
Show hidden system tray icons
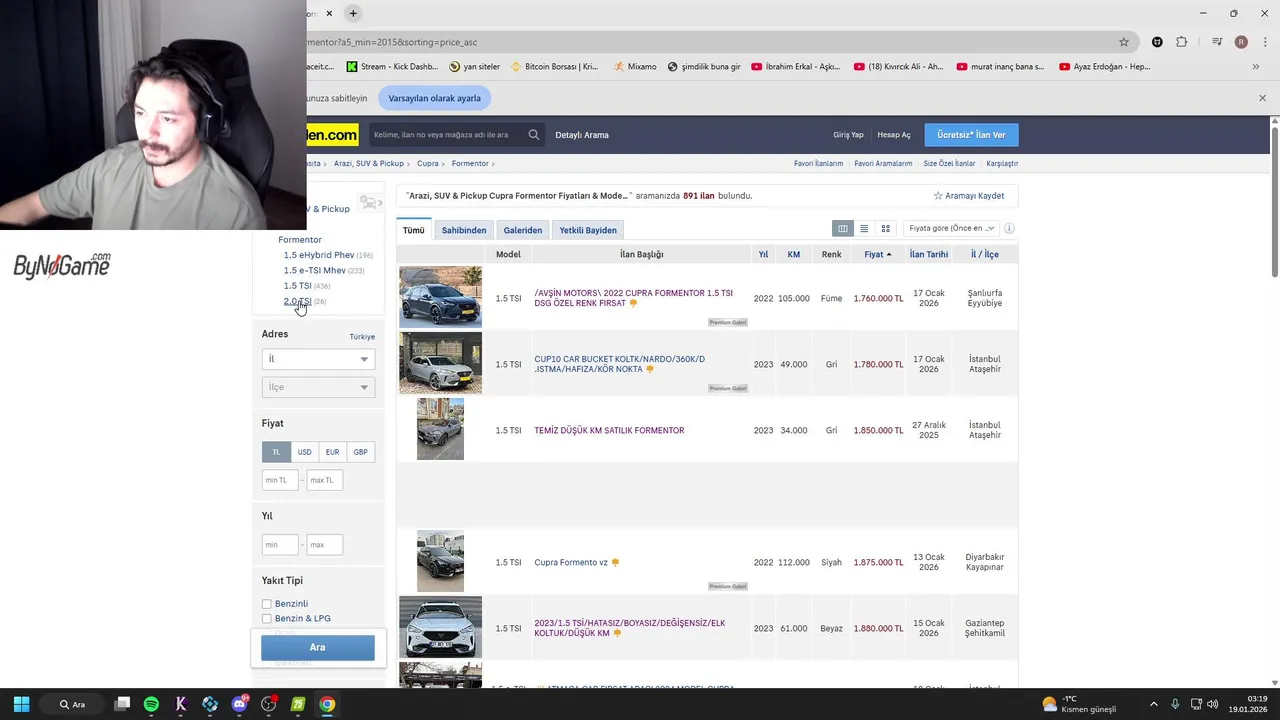pos(1153,704)
